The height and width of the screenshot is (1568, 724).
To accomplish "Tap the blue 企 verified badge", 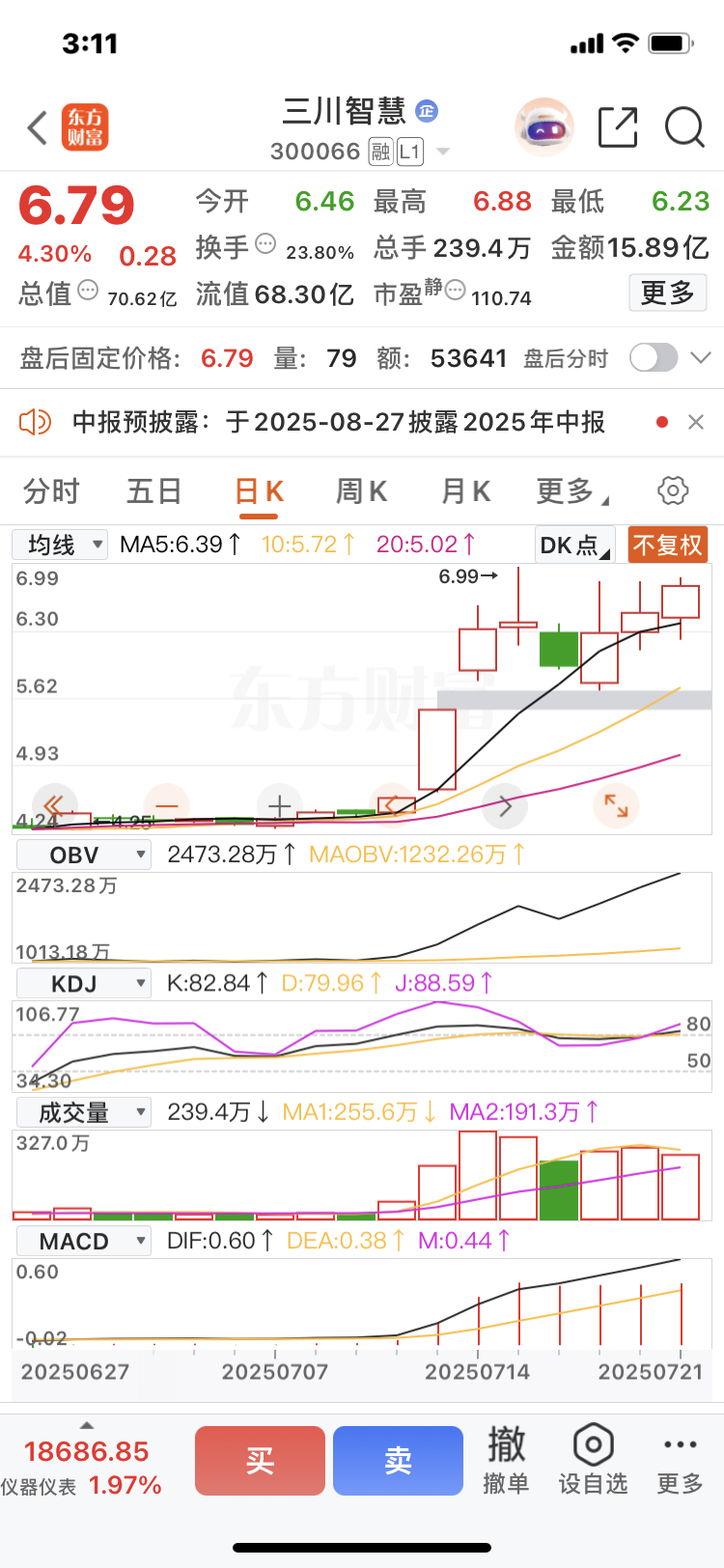I will point(427,111).
